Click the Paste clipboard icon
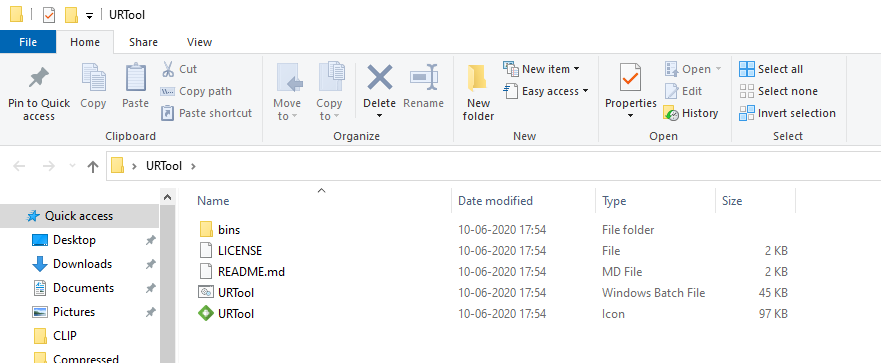Viewport: 881px width, 363px height. (x=135, y=77)
